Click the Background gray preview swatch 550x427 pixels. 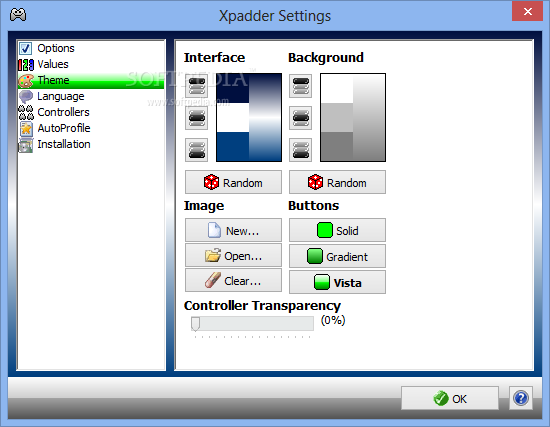353,118
